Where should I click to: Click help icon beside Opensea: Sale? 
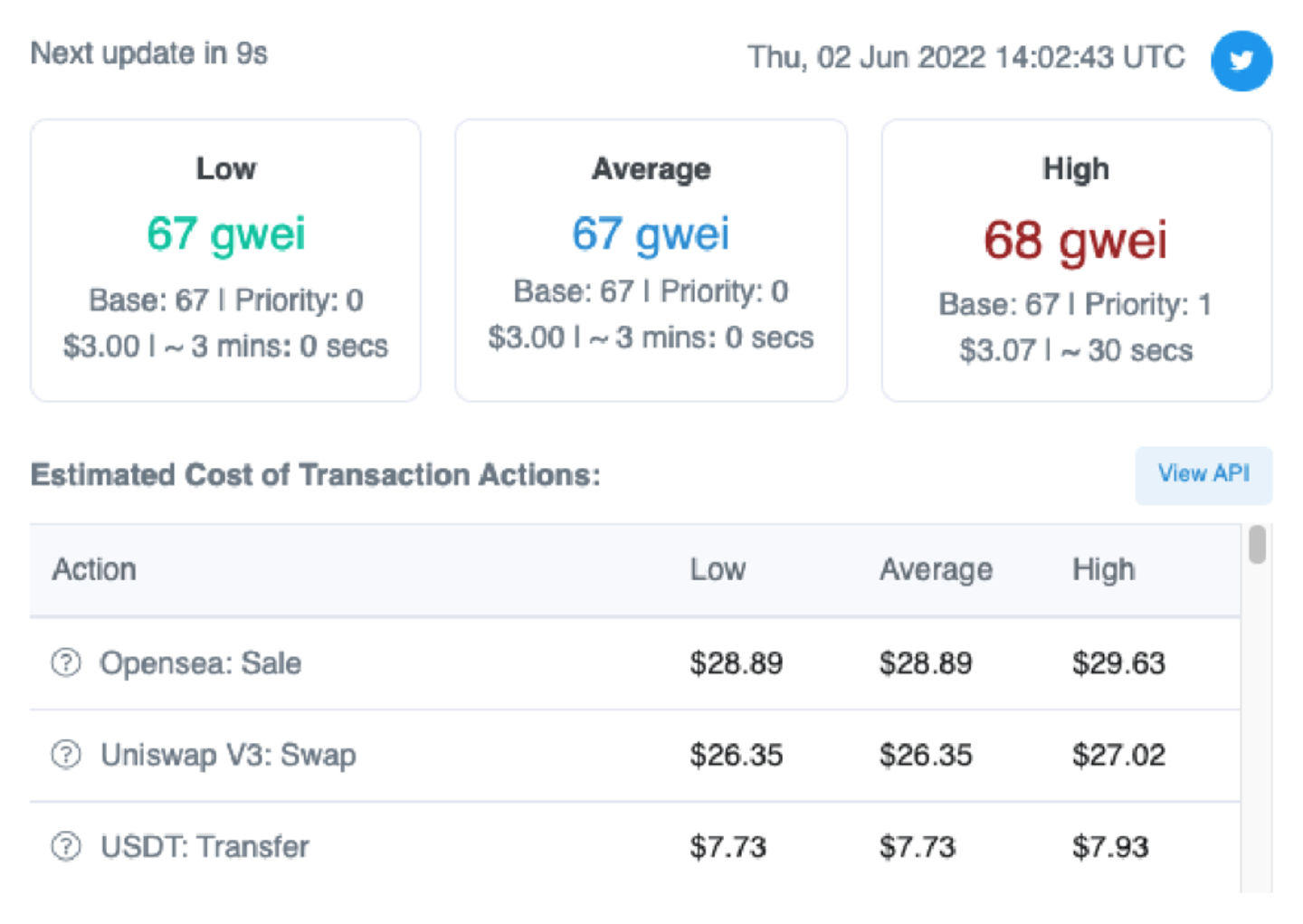(x=66, y=662)
